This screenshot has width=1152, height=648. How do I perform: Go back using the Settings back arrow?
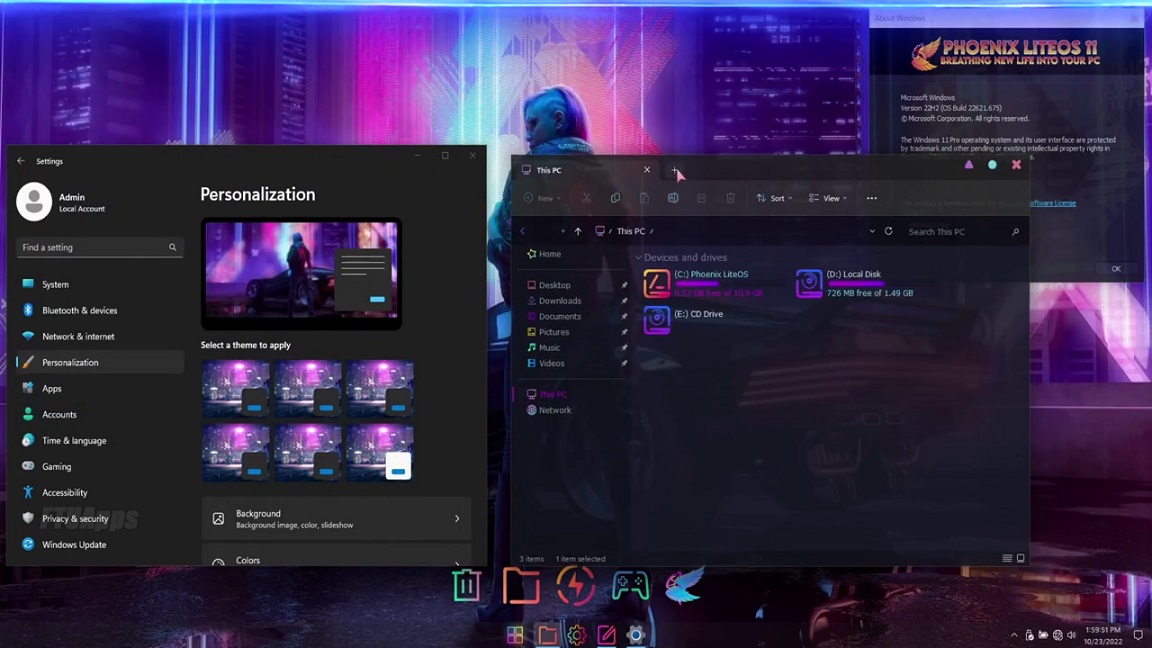(21, 161)
